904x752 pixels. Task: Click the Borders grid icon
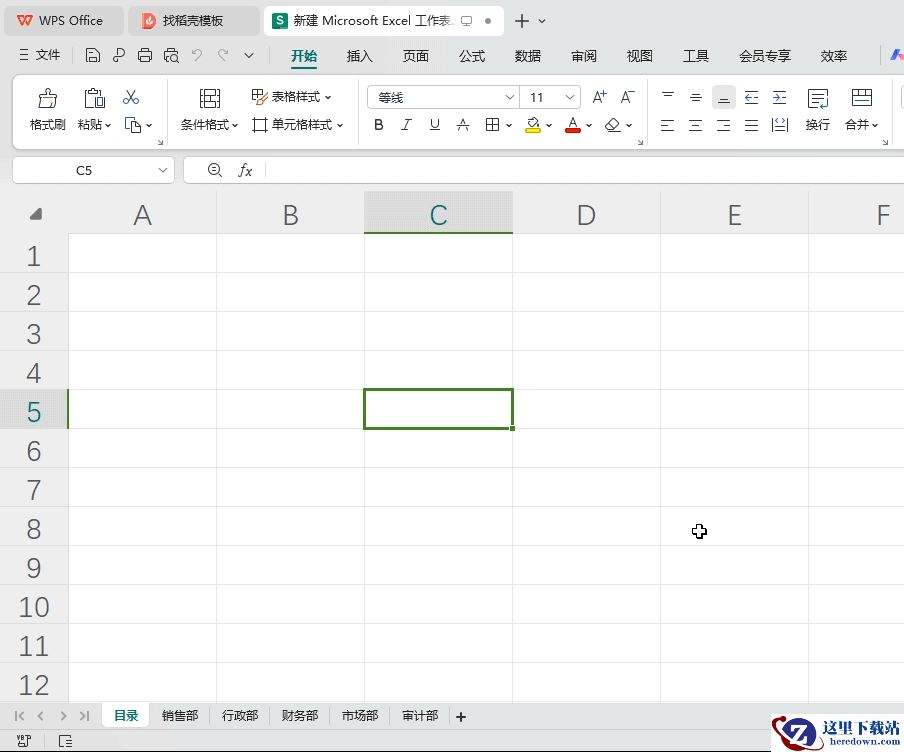coord(492,125)
